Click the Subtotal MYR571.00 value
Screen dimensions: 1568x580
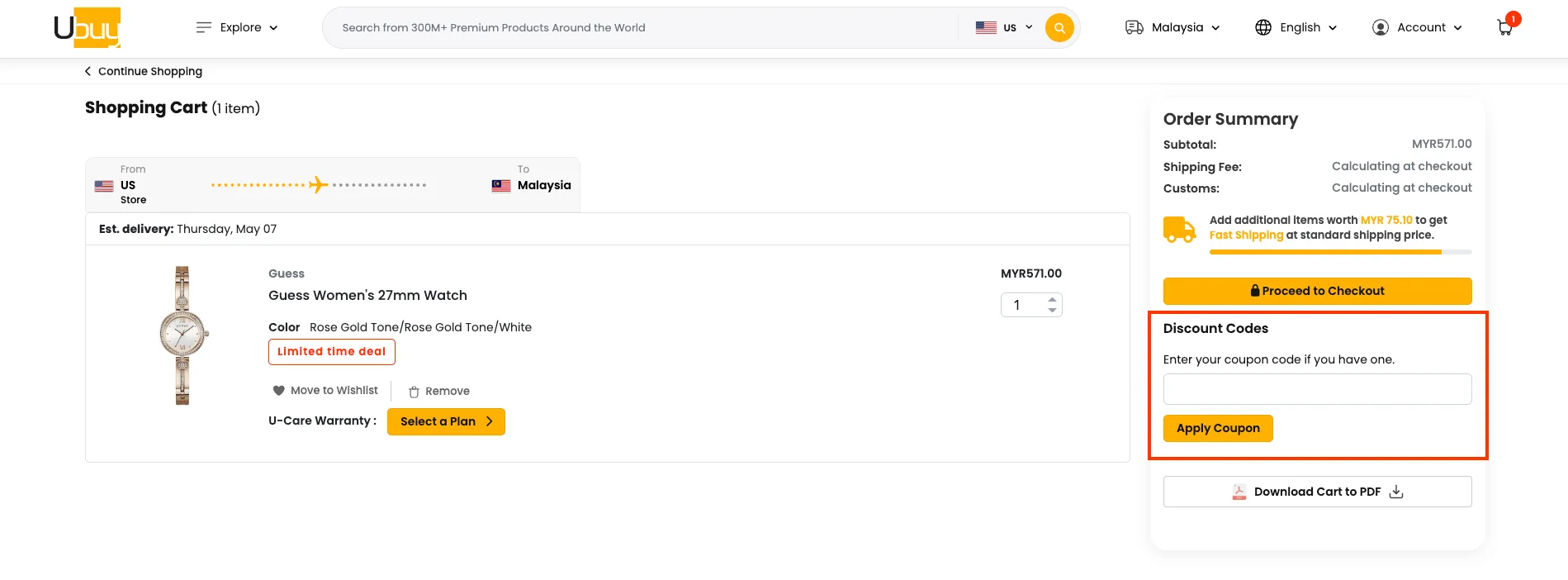1442,144
